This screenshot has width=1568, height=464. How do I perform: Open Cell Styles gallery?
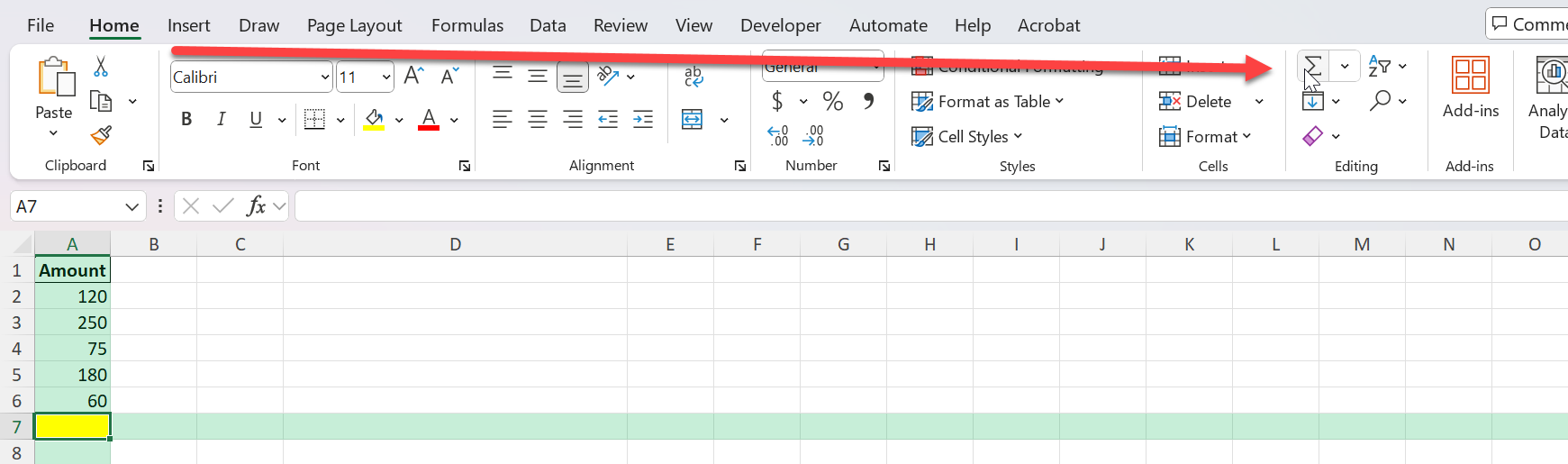(967, 137)
